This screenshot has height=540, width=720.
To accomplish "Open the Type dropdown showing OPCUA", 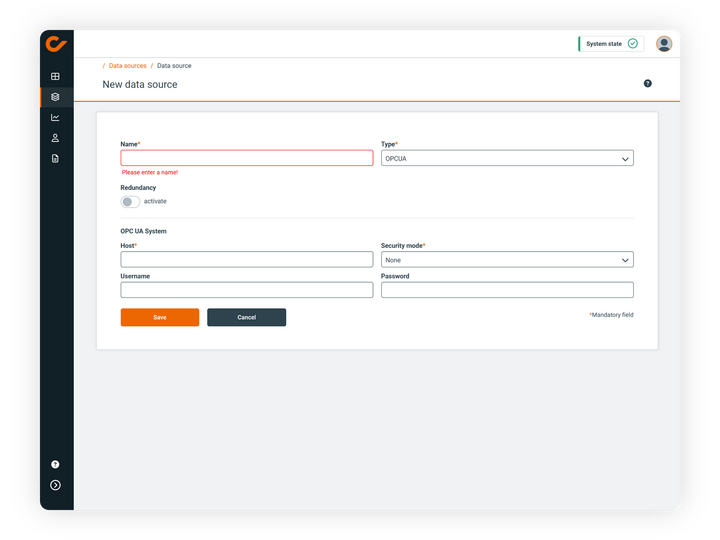I will (507, 158).
